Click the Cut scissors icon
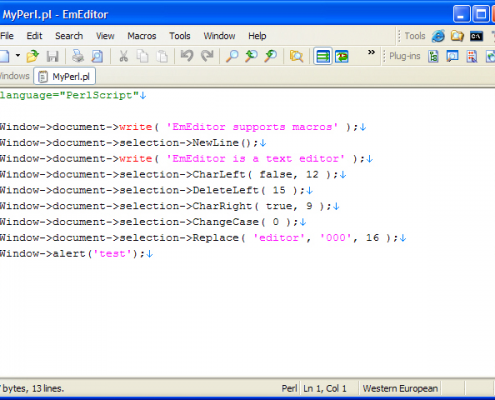This screenshot has width=495, height=400. coord(123,56)
